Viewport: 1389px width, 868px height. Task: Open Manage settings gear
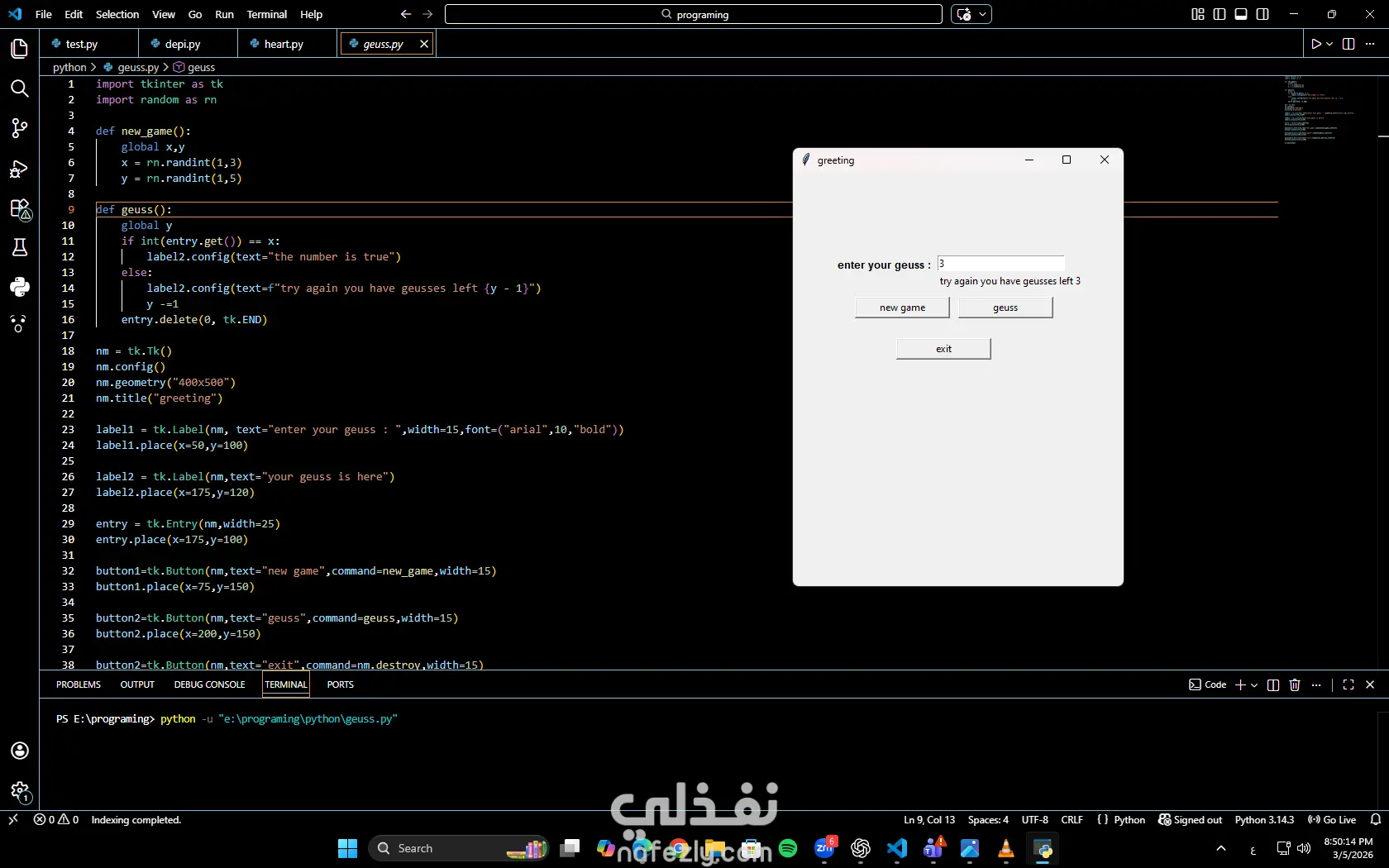pyautogui.click(x=20, y=791)
